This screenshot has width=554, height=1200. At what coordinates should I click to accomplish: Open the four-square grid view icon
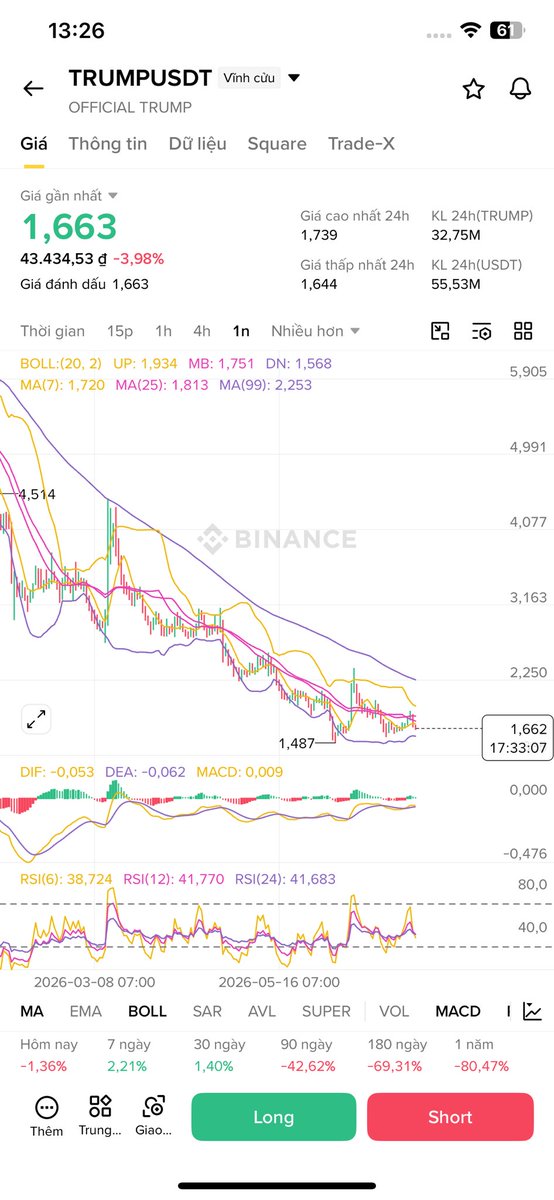pos(523,332)
